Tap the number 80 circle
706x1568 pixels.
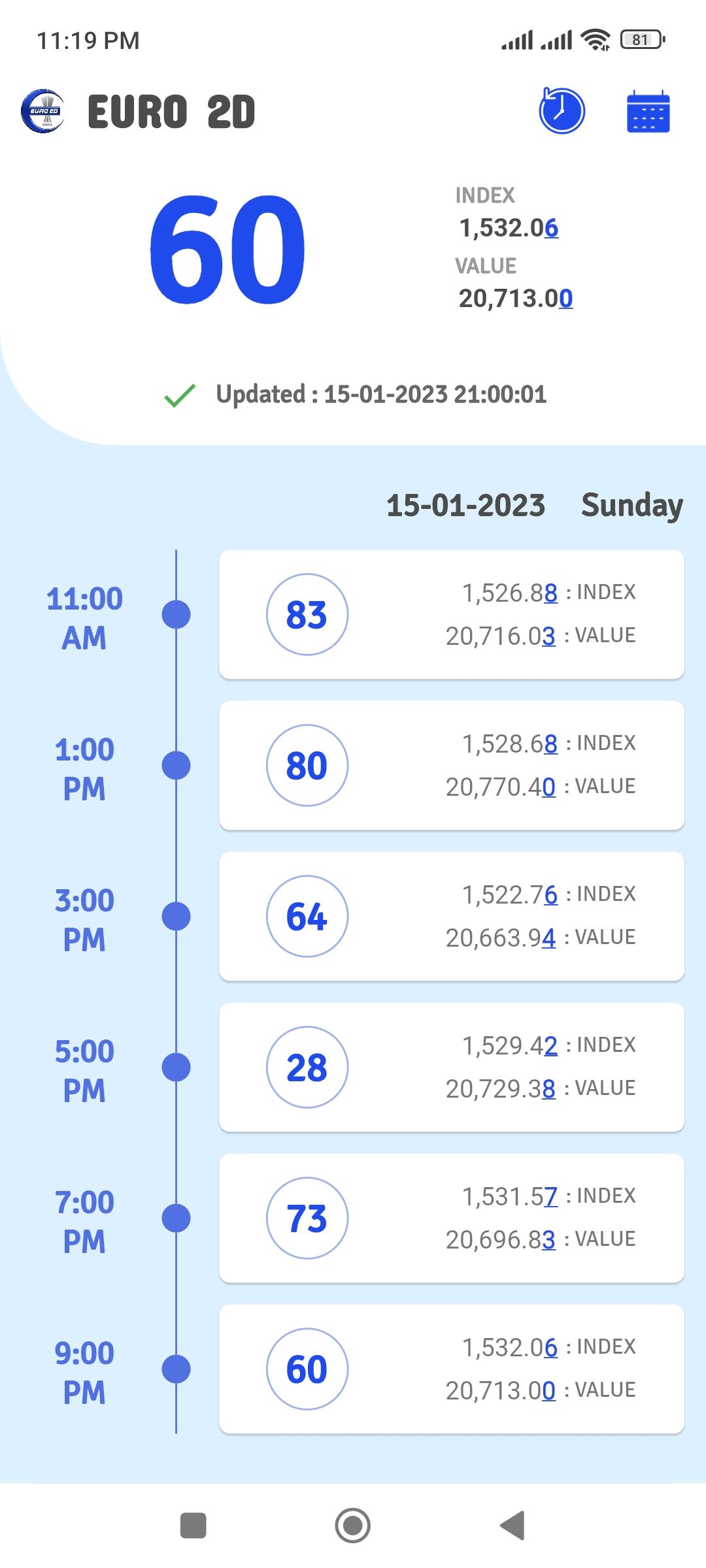point(307,765)
